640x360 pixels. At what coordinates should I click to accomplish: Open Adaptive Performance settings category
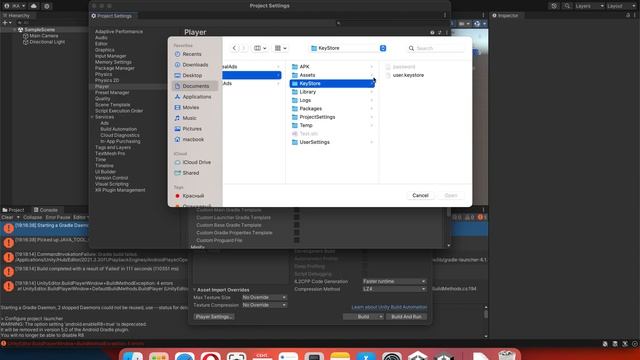pyautogui.click(x=119, y=31)
